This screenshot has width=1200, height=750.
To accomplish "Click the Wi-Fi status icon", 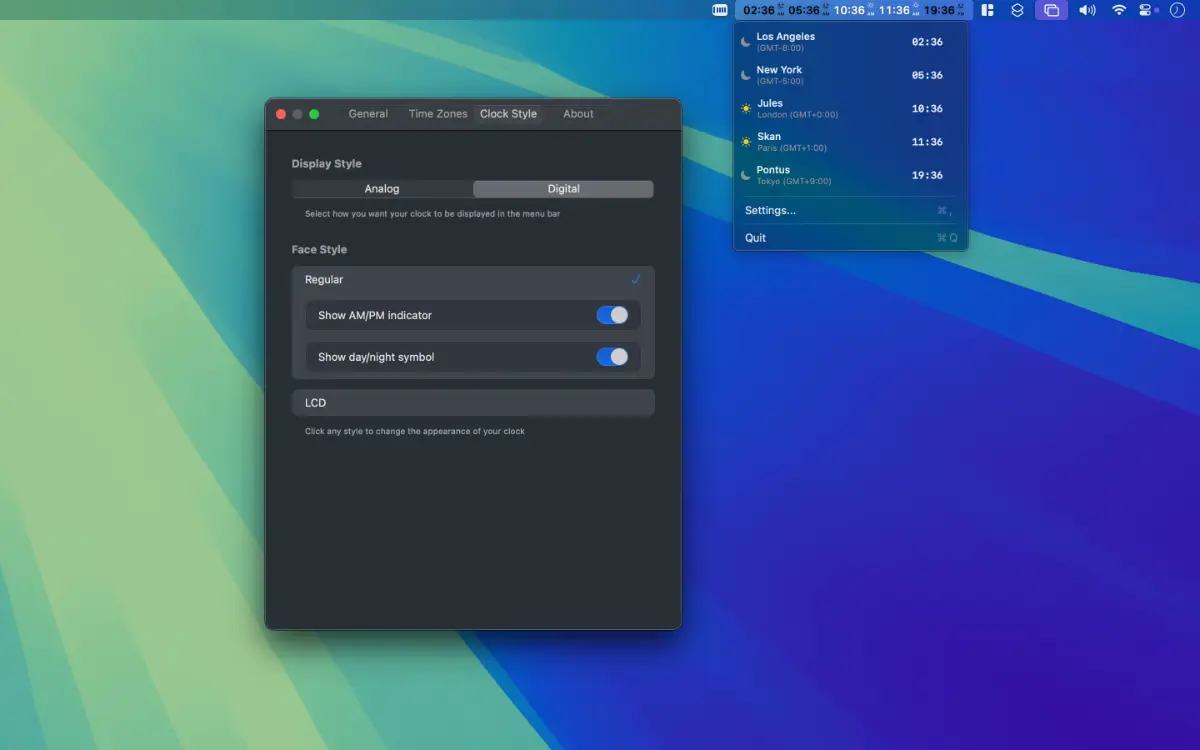I will tap(1119, 10).
